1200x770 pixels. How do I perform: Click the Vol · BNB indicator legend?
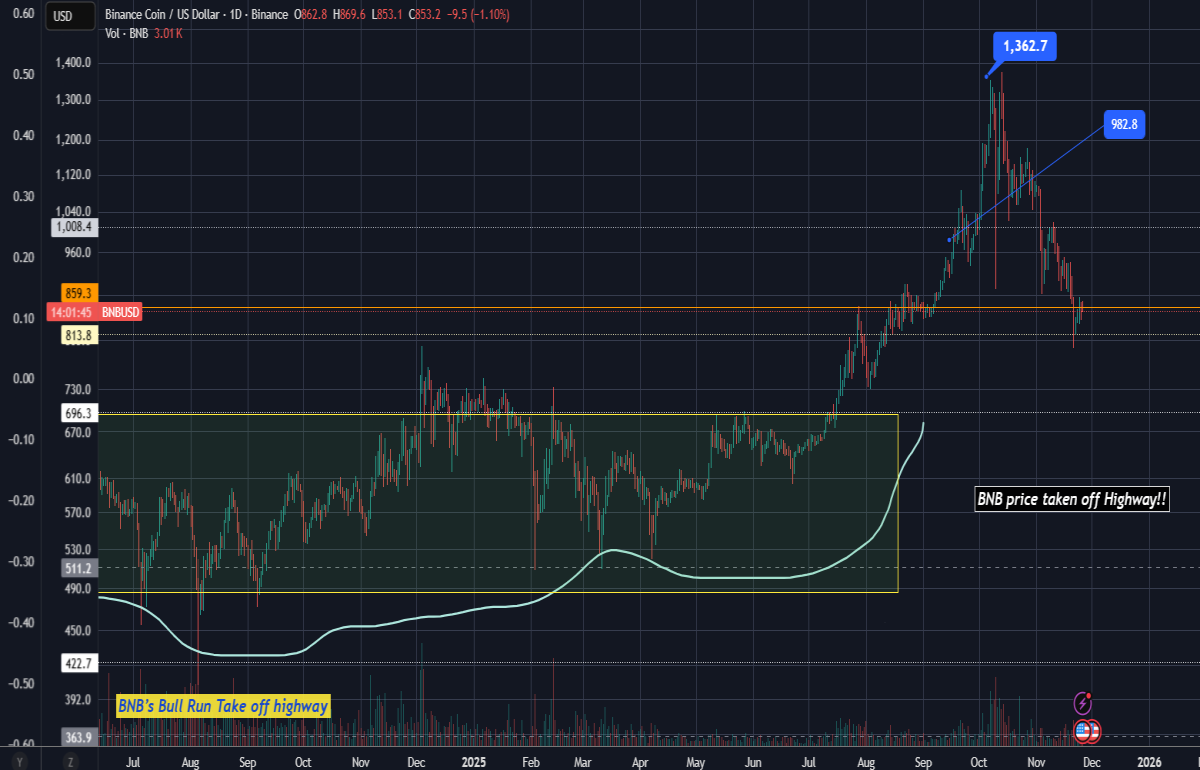click(126, 33)
